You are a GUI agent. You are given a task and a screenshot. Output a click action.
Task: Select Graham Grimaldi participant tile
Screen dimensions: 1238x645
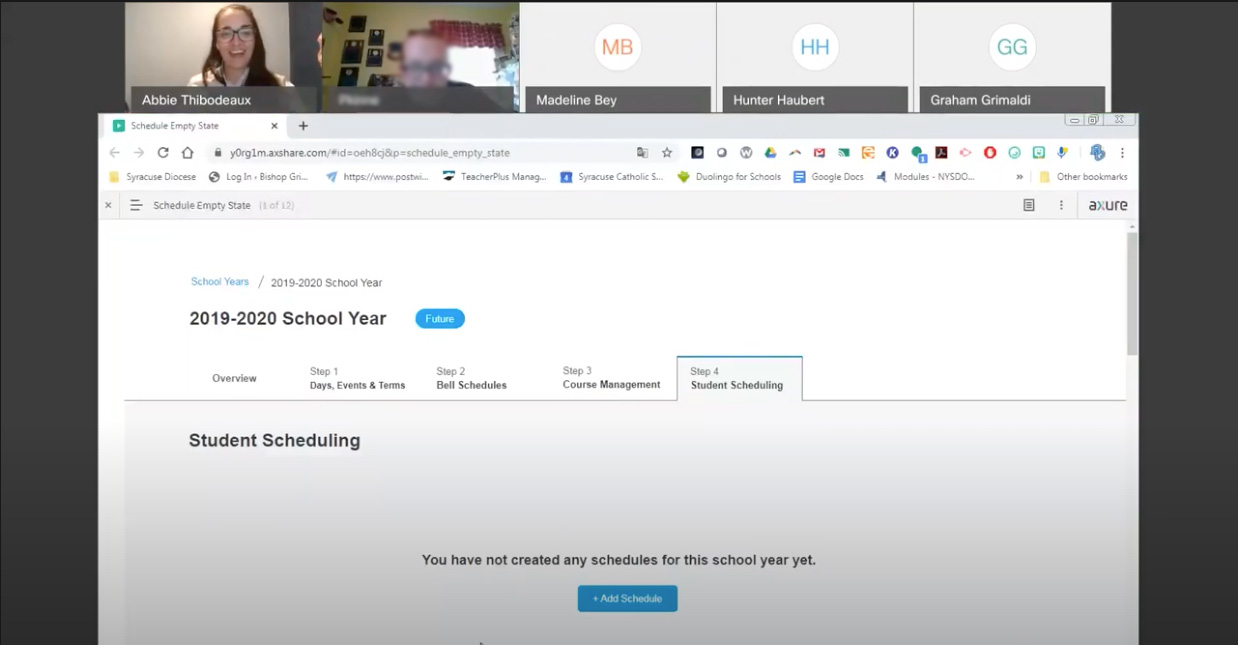click(x=1012, y=56)
